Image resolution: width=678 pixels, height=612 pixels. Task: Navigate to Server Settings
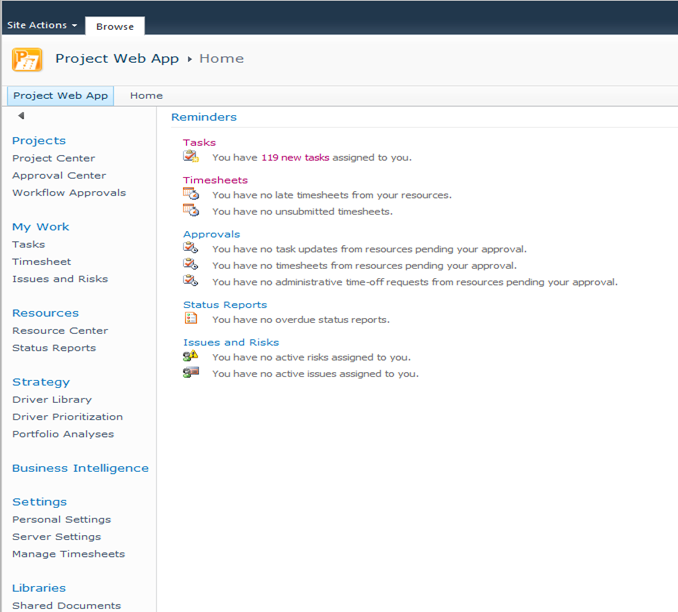57,536
